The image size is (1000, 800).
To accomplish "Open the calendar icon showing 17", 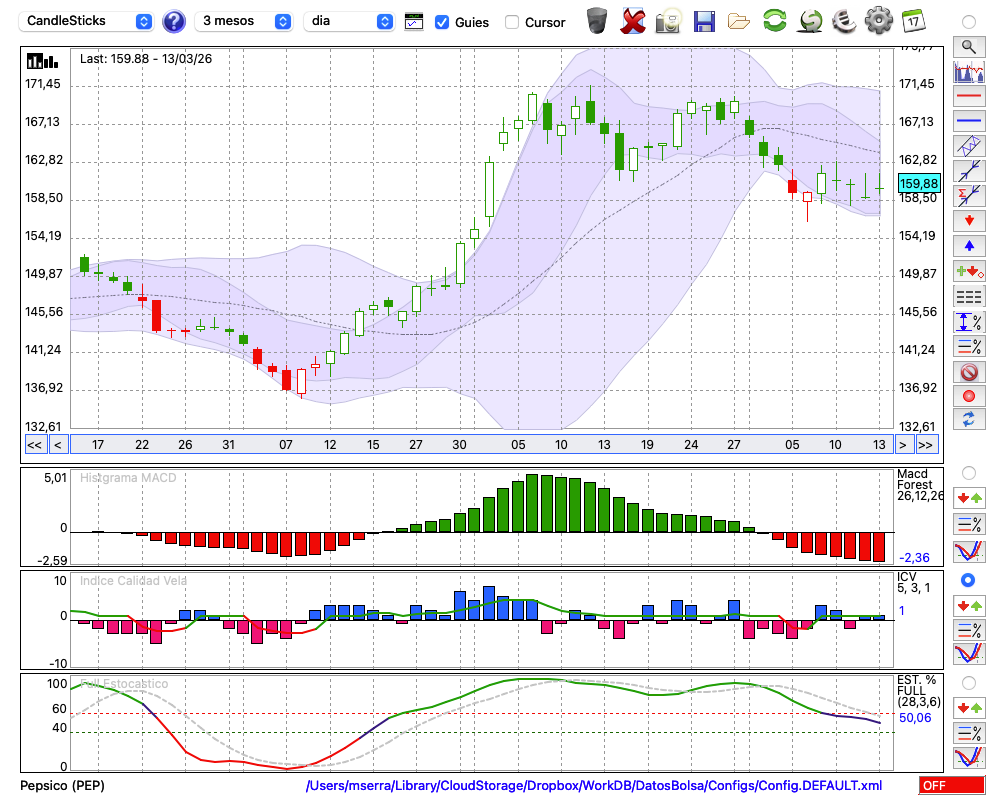I will coord(912,21).
